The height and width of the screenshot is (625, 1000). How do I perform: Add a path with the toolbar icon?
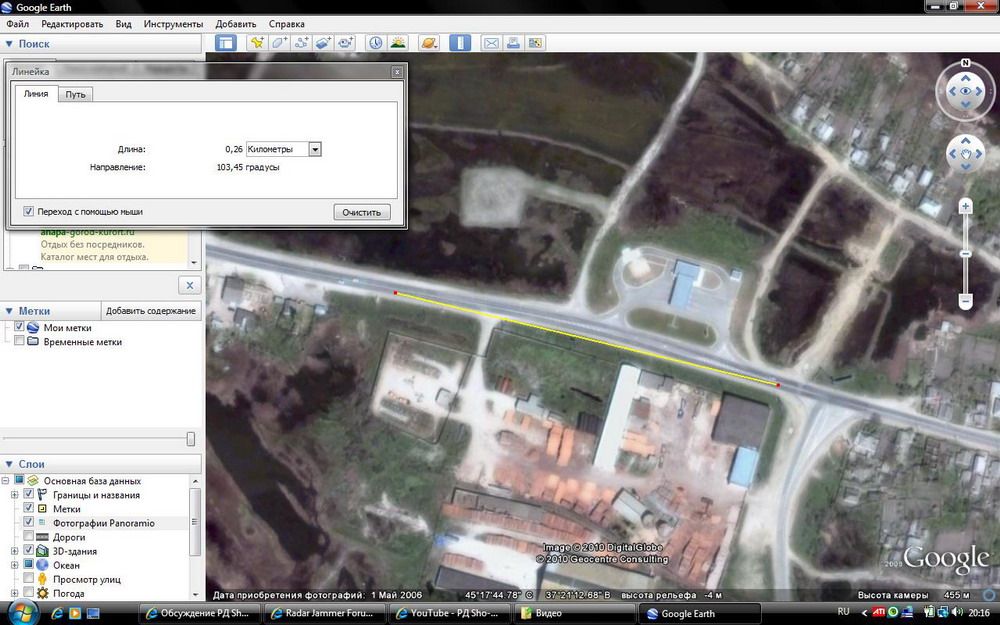[301, 43]
